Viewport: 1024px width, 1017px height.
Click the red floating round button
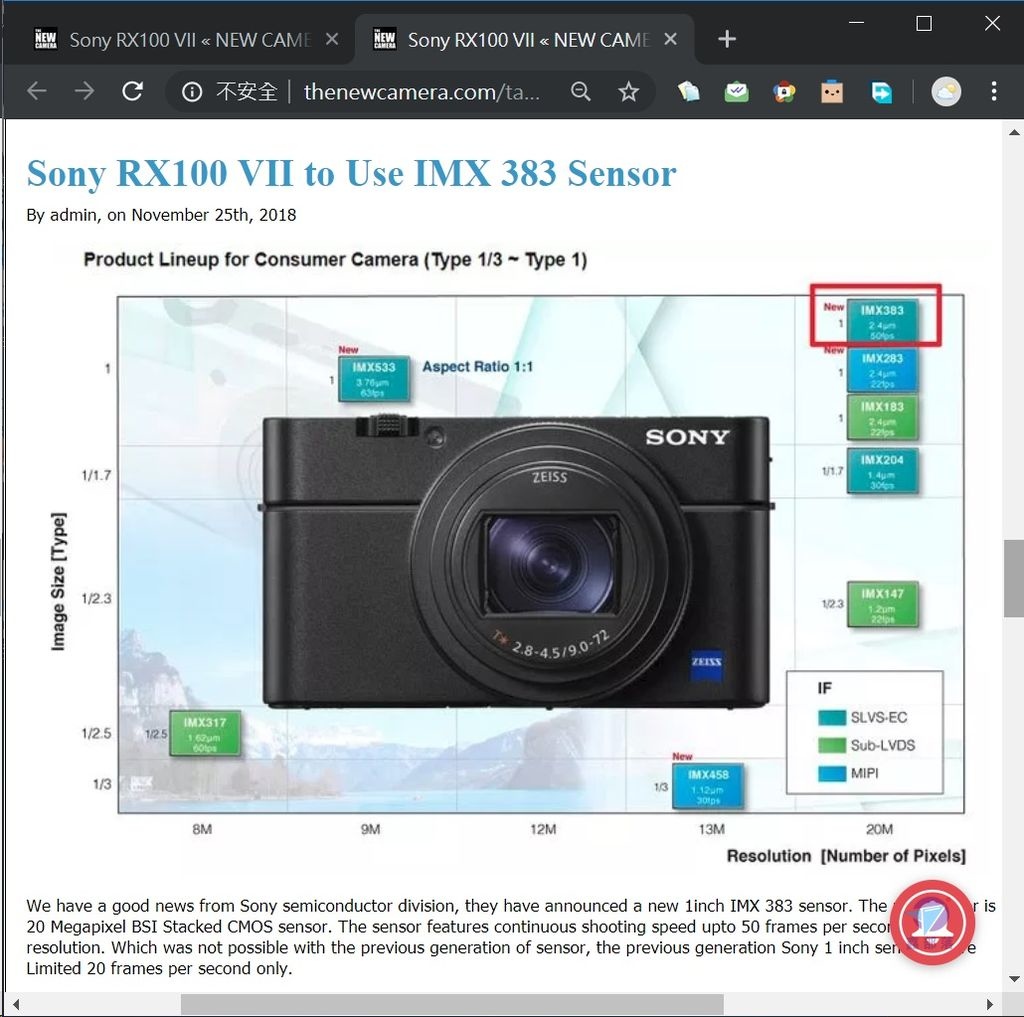(932, 922)
